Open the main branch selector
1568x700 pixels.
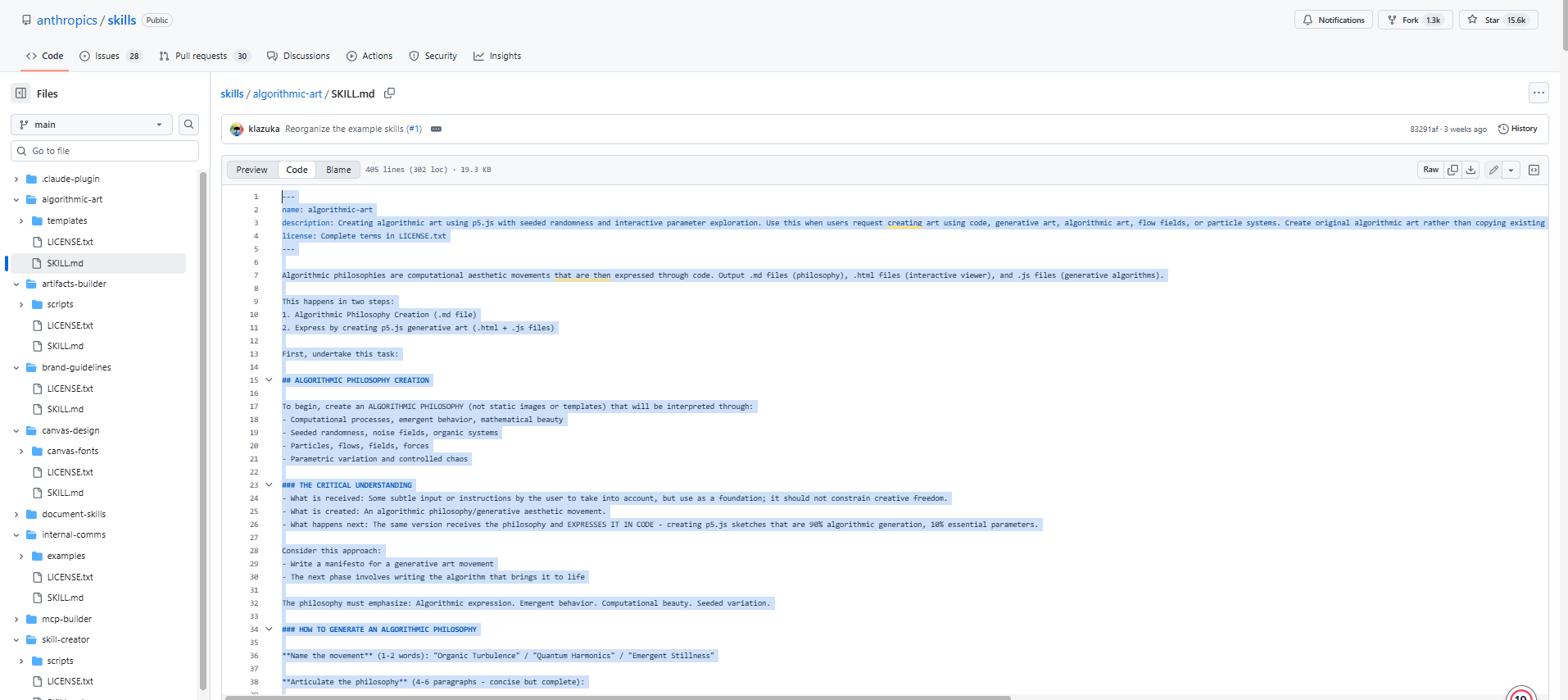coord(92,125)
